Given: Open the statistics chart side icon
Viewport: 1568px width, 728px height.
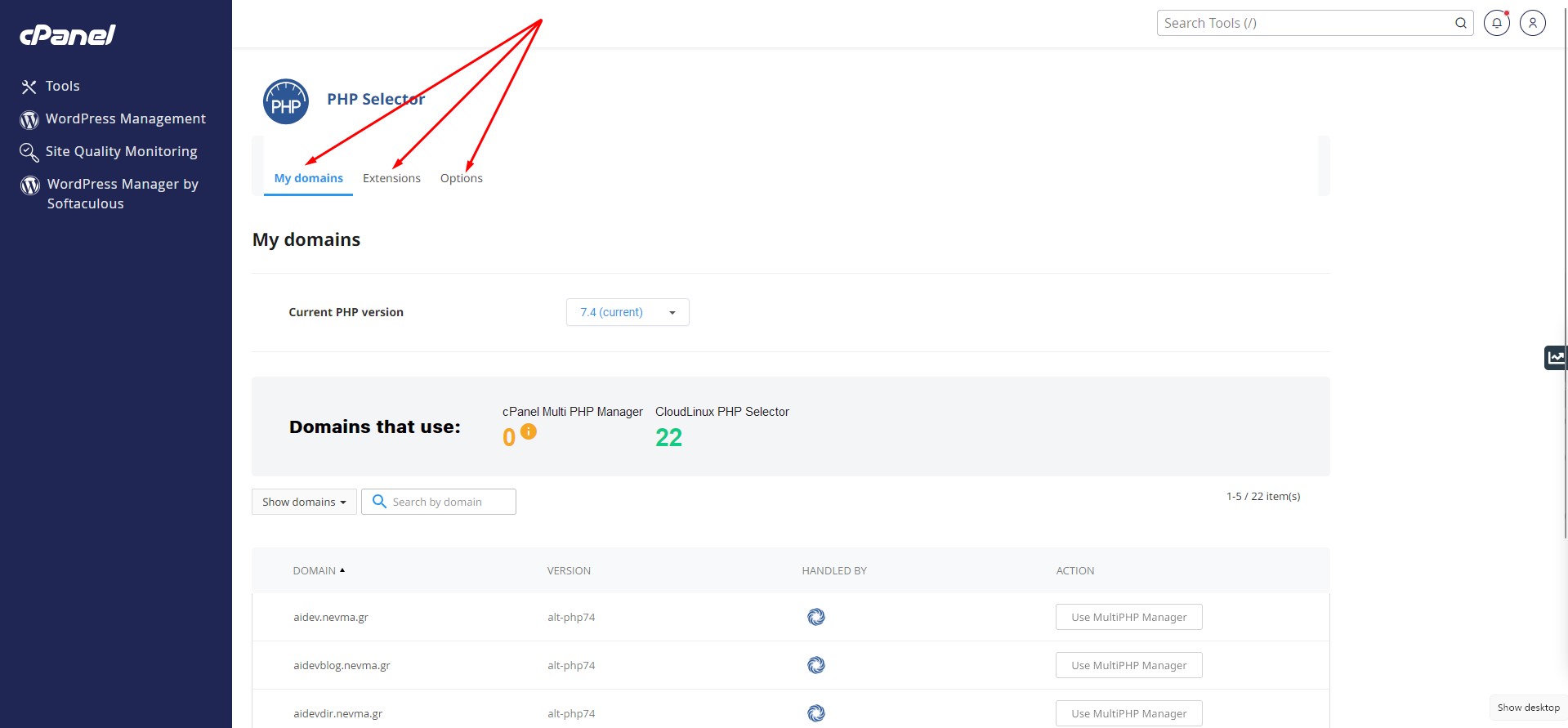Looking at the screenshot, I should coord(1555,358).
